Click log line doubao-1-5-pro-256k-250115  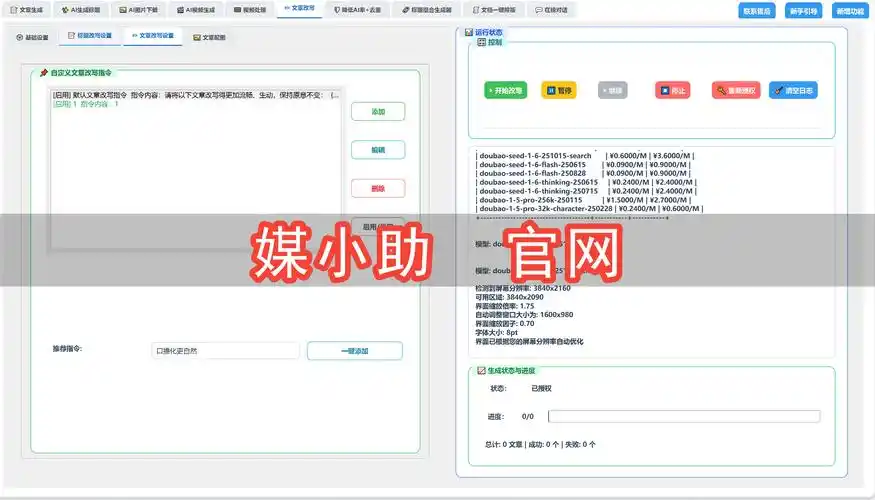(583, 200)
